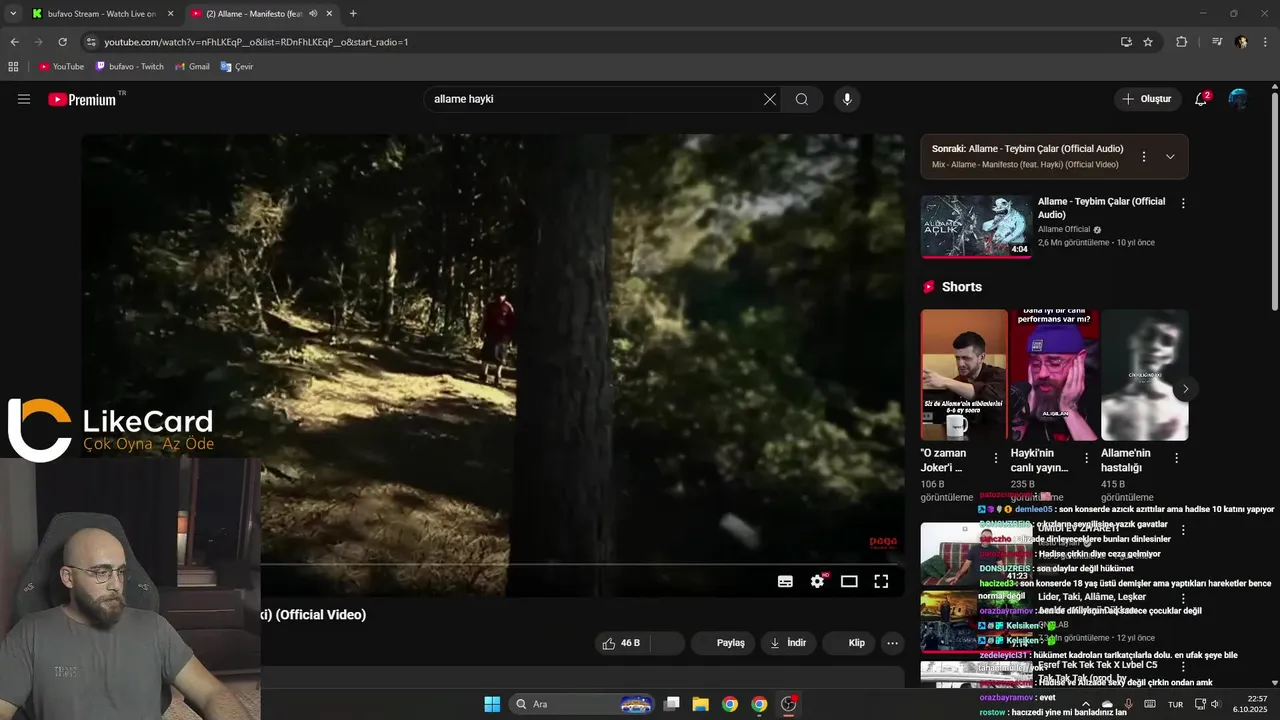Open the YouTube guide hamburger menu

pyautogui.click(x=24, y=99)
